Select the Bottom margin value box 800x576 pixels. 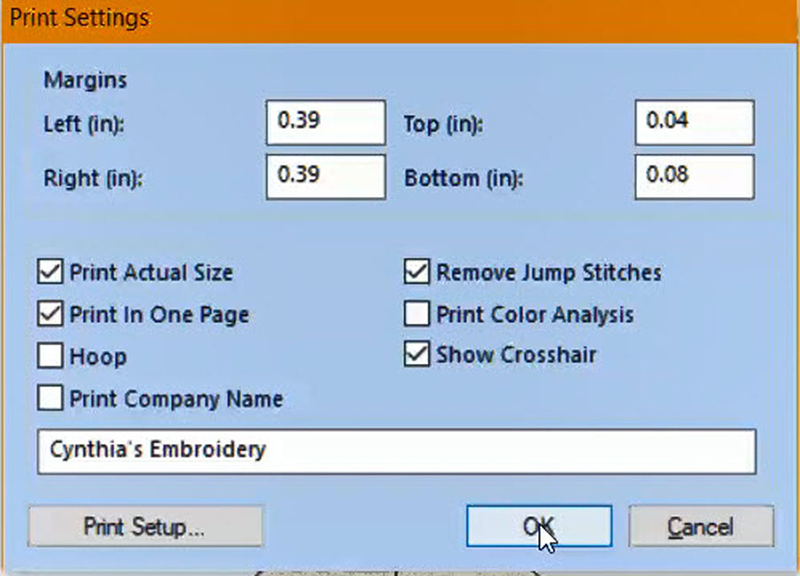(x=694, y=176)
